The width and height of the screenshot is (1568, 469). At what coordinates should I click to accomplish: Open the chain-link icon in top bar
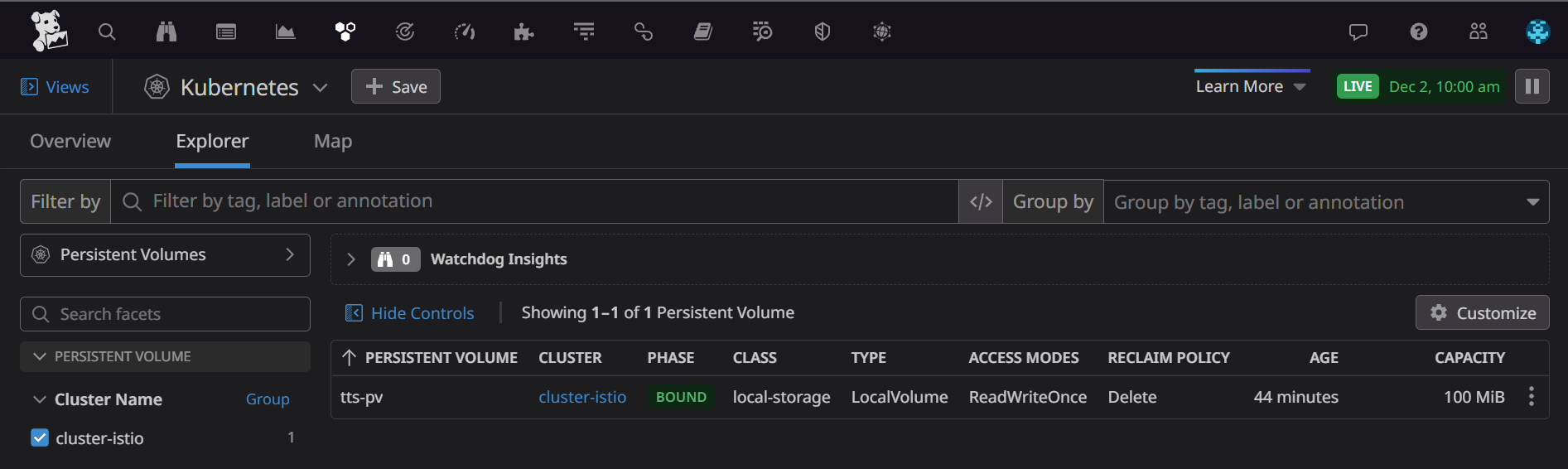click(x=644, y=31)
